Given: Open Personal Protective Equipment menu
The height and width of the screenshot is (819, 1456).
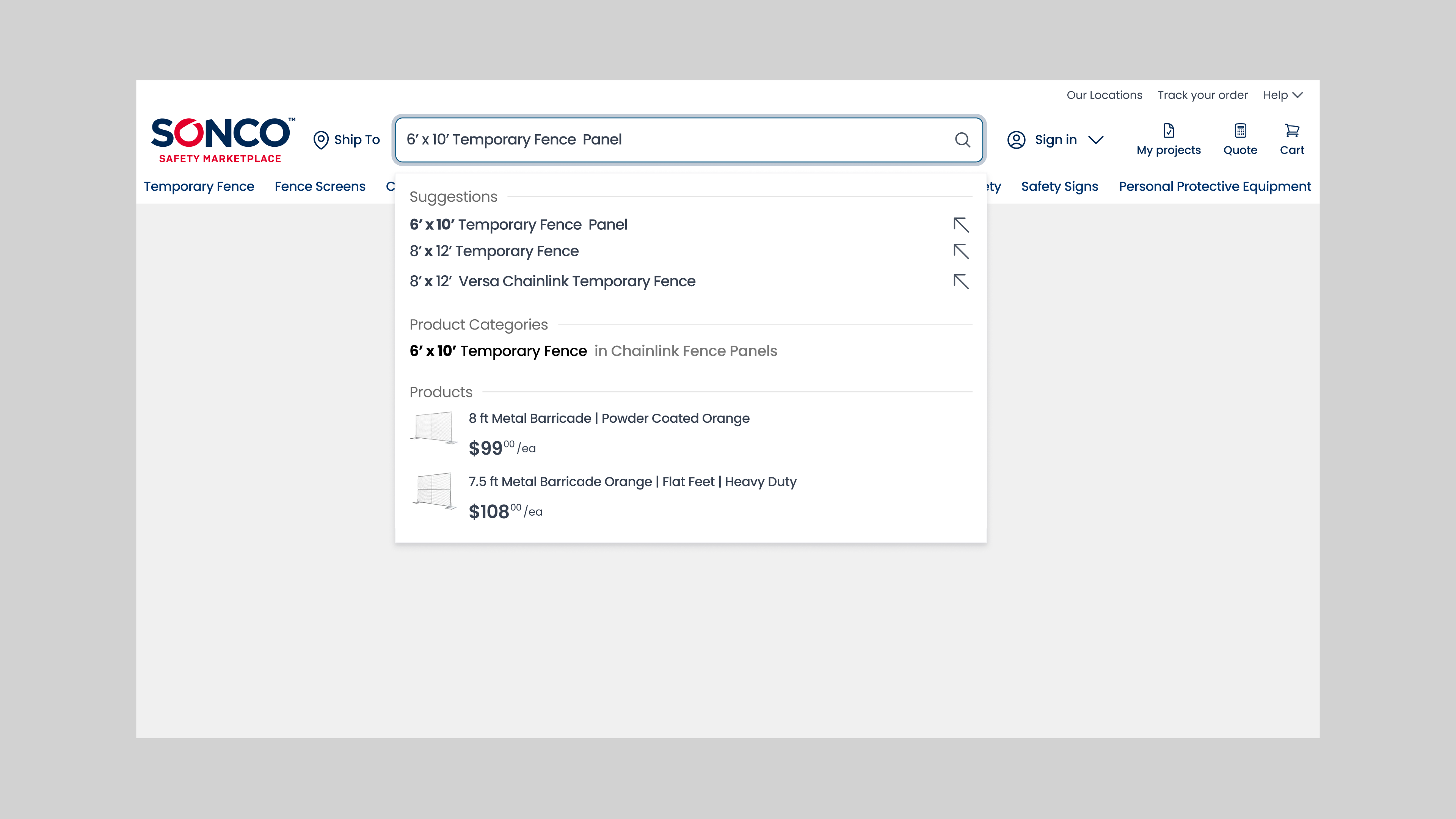Looking at the screenshot, I should tap(1214, 187).
